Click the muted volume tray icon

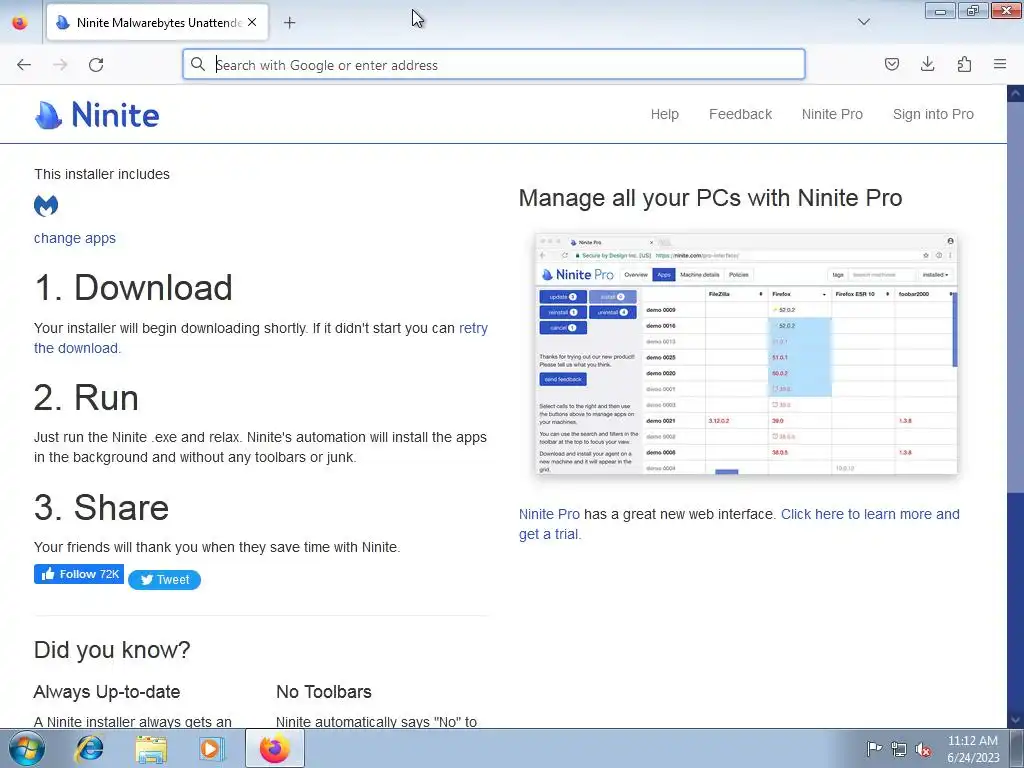[923, 749]
